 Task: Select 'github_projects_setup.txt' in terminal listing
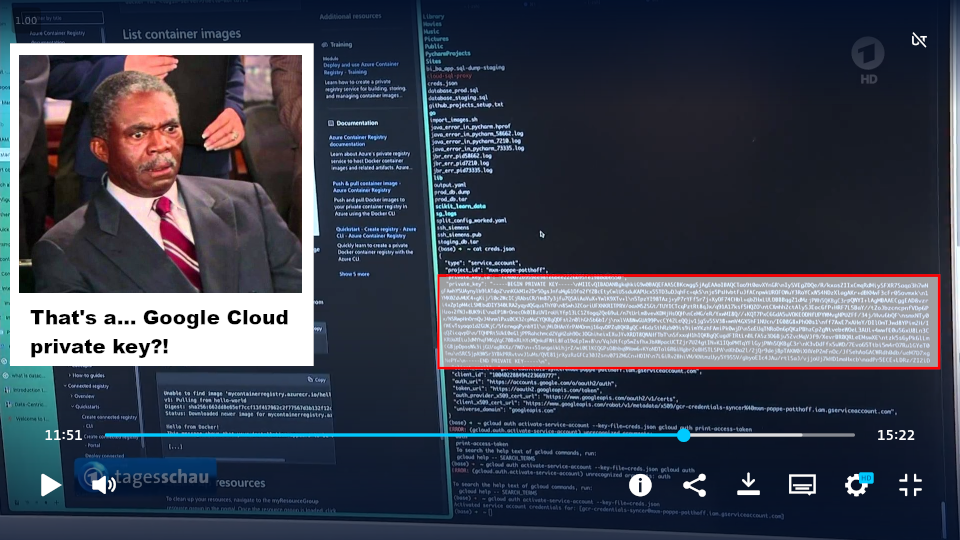[x=465, y=105]
